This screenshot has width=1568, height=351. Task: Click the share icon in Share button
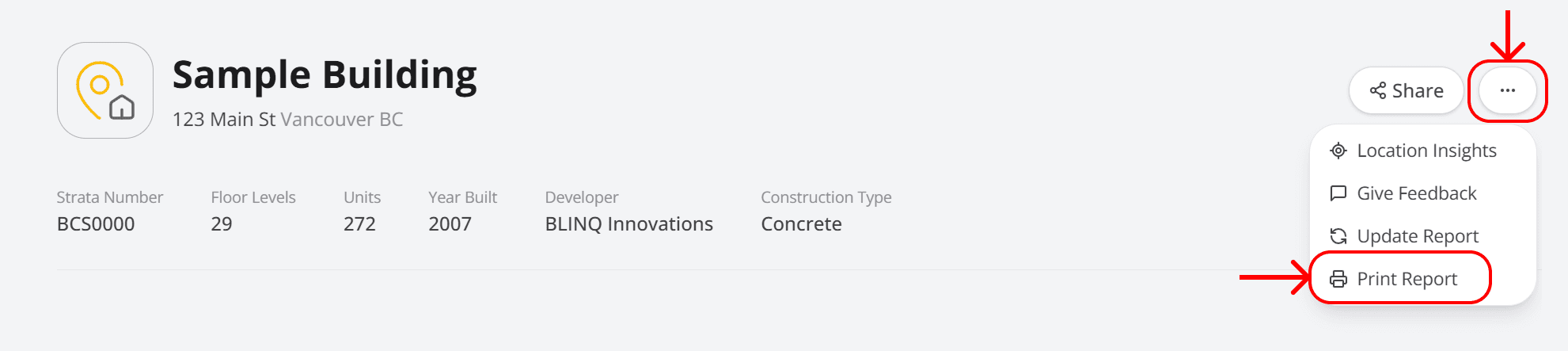point(1378,90)
